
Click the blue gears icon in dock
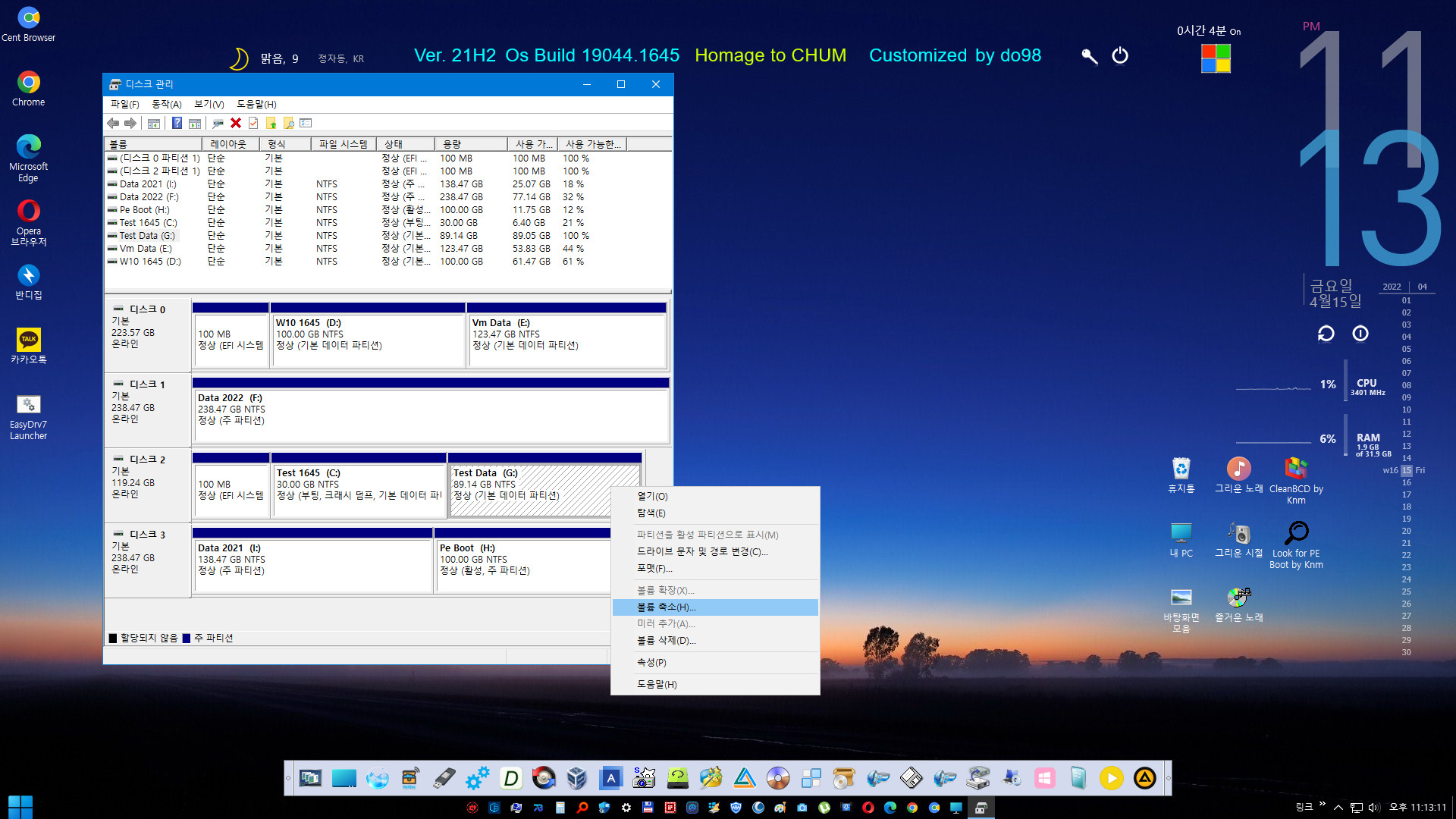point(478,778)
